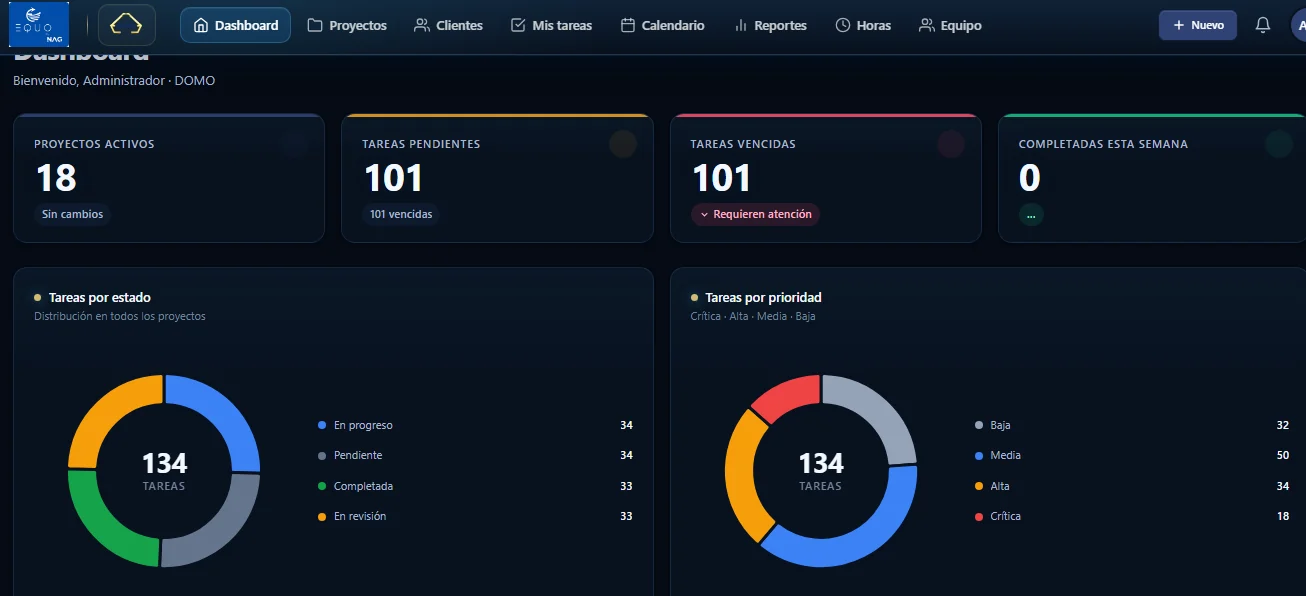The width and height of the screenshot is (1306, 596).
Task: Go to Equipo page
Action: (950, 25)
